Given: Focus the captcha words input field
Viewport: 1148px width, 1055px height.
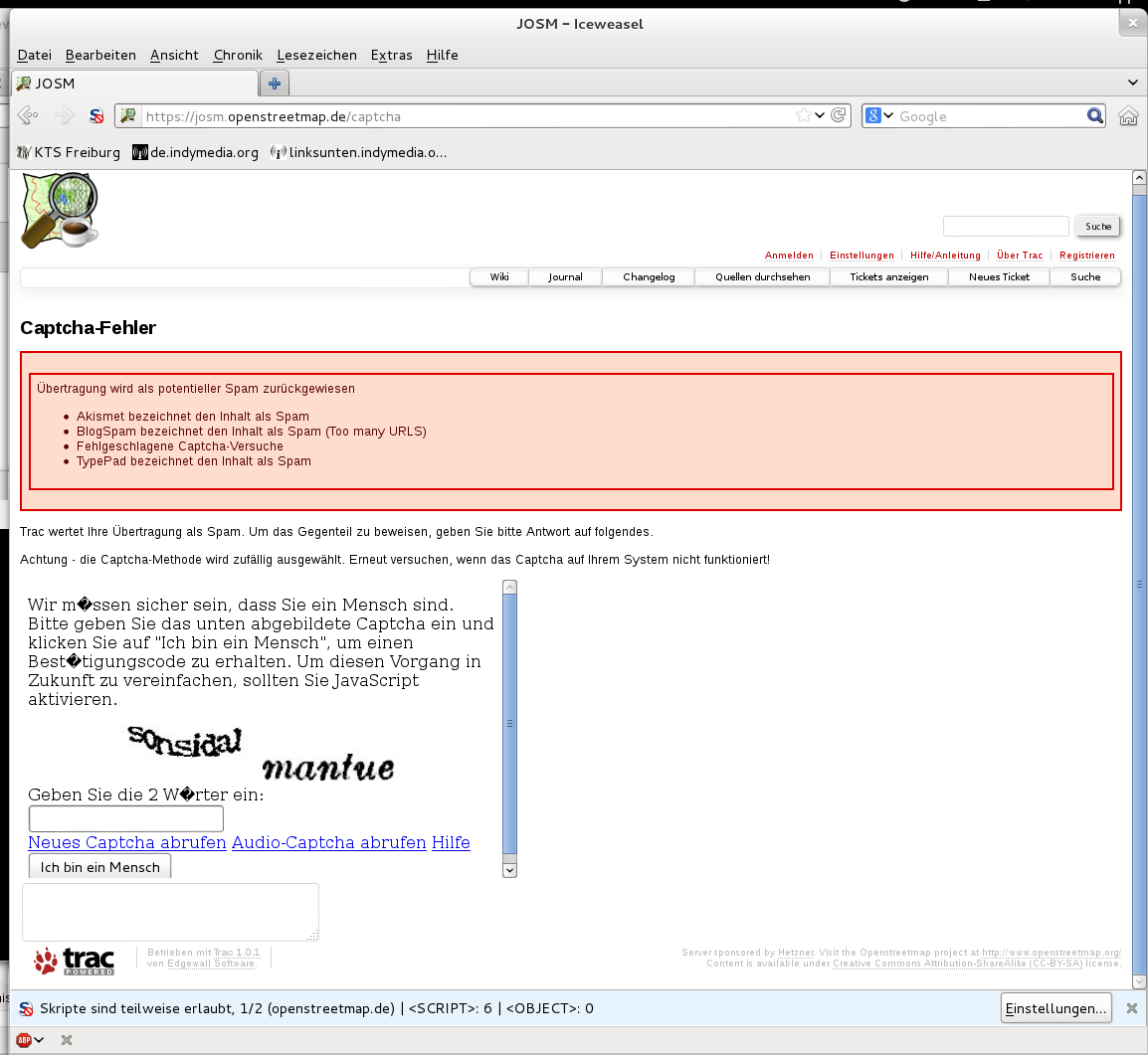Looking at the screenshot, I should (126, 818).
